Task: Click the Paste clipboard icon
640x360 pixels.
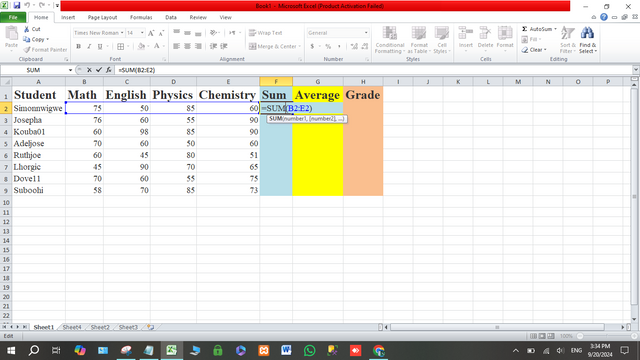Action: pos(11,34)
